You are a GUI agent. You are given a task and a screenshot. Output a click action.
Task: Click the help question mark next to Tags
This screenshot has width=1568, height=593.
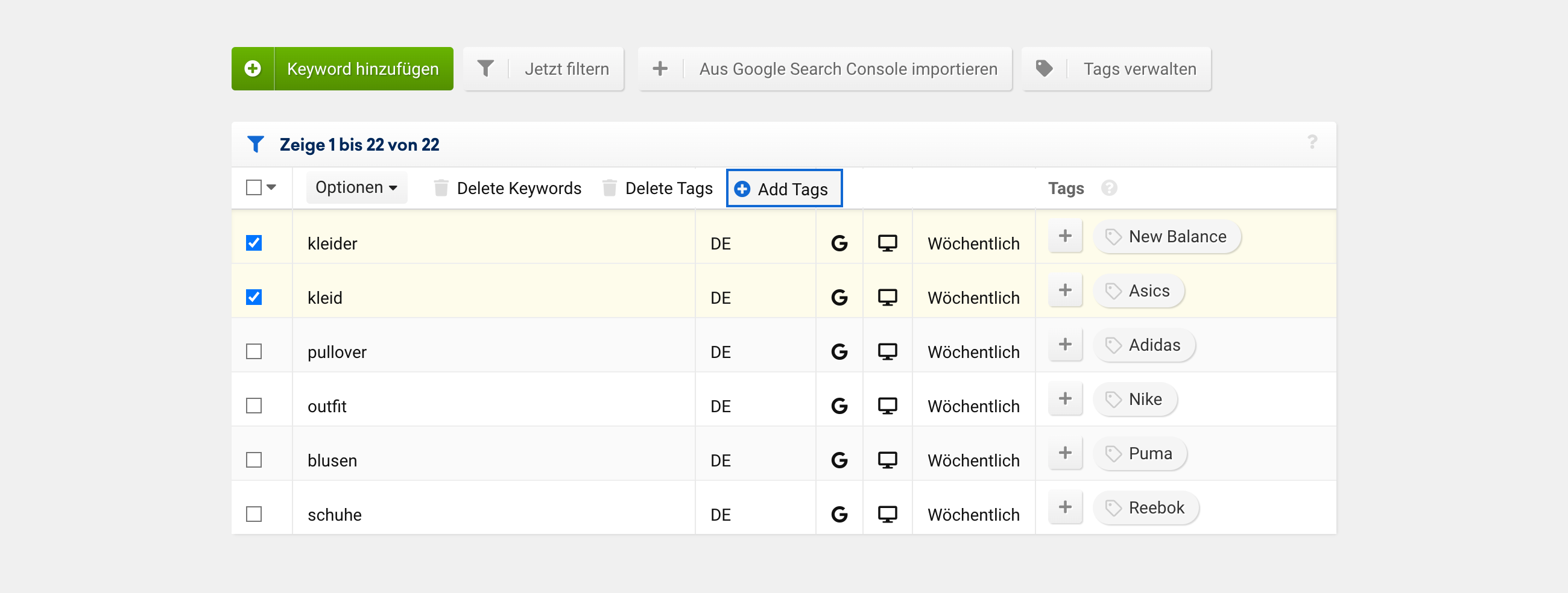pos(1108,189)
